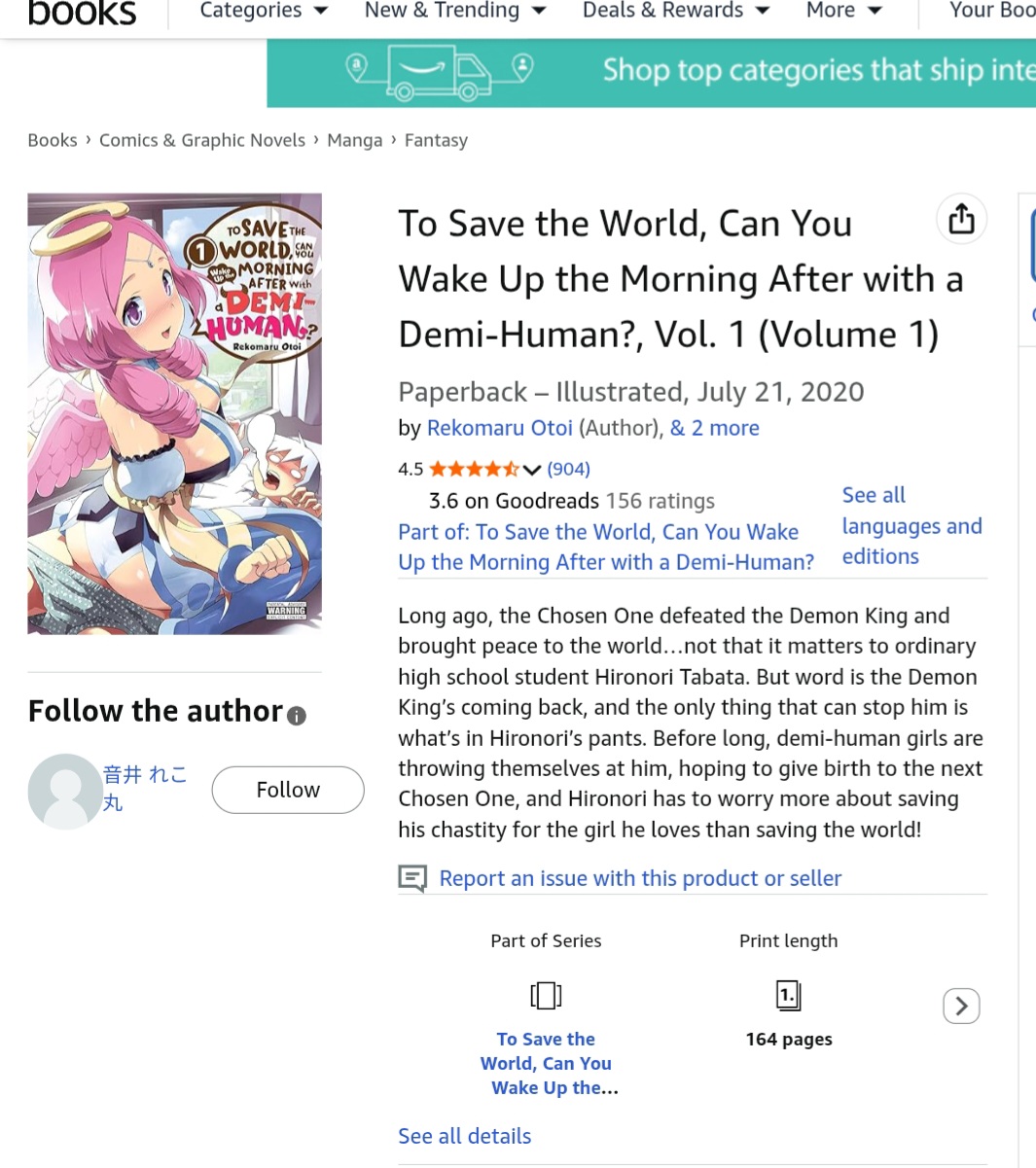
Task: Show next product details with the arrow button
Action: pyautogui.click(x=961, y=1006)
